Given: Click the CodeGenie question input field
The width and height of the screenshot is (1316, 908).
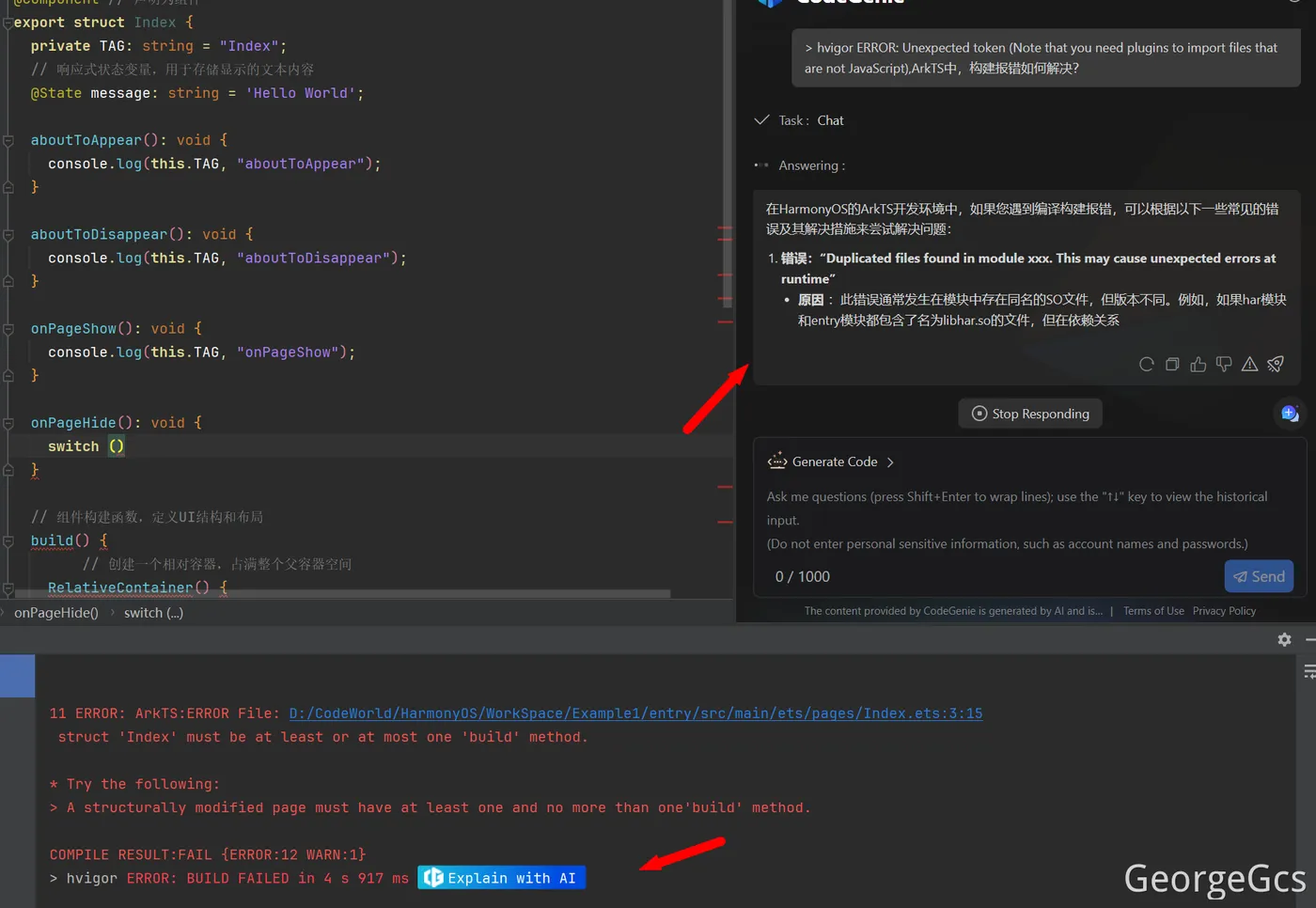Looking at the screenshot, I should 1029,520.
